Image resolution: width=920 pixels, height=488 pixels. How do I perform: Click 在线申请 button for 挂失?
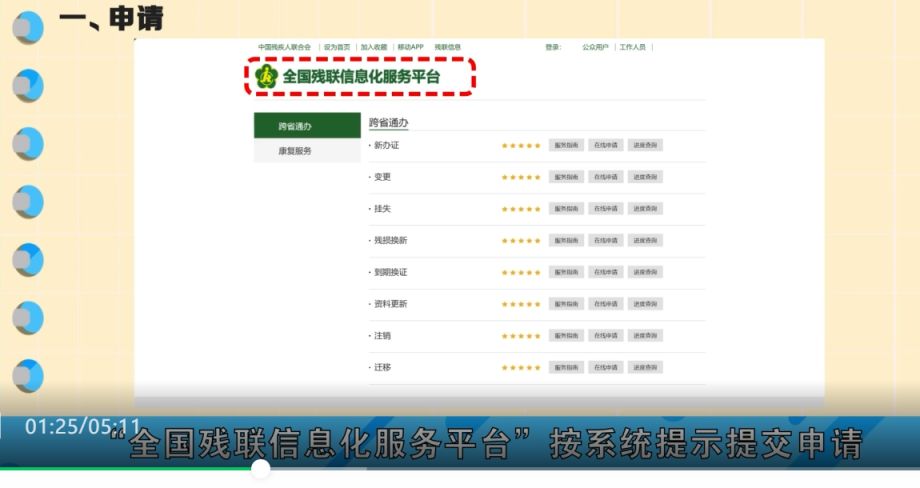[x=606, y=208]
